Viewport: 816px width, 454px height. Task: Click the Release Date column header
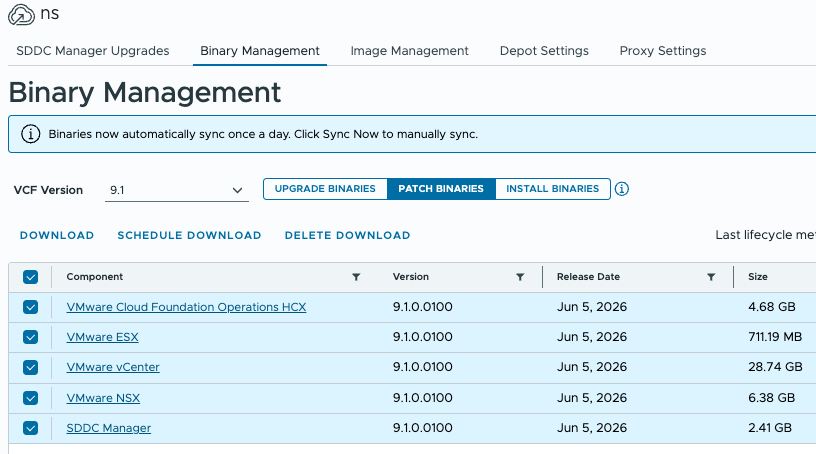tap(588, 277)
